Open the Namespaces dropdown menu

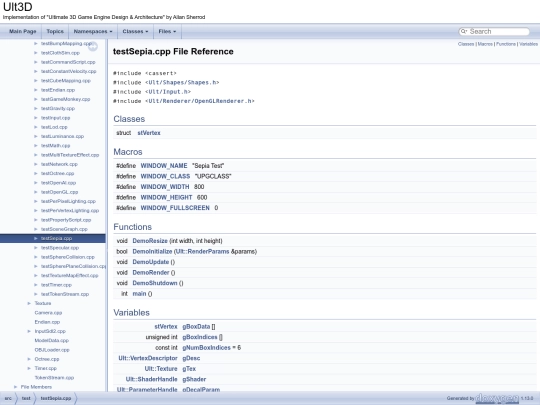click(93, 31)
